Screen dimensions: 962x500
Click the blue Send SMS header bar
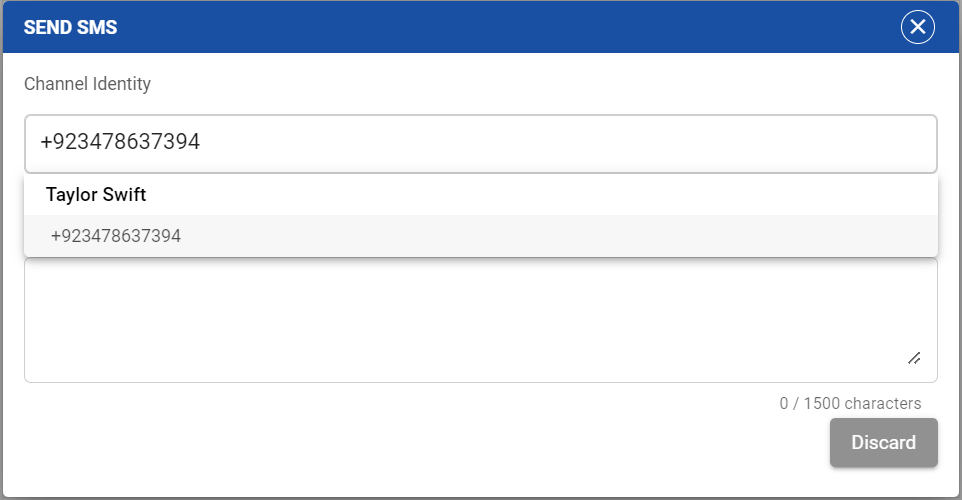click(x=480, y=27)
